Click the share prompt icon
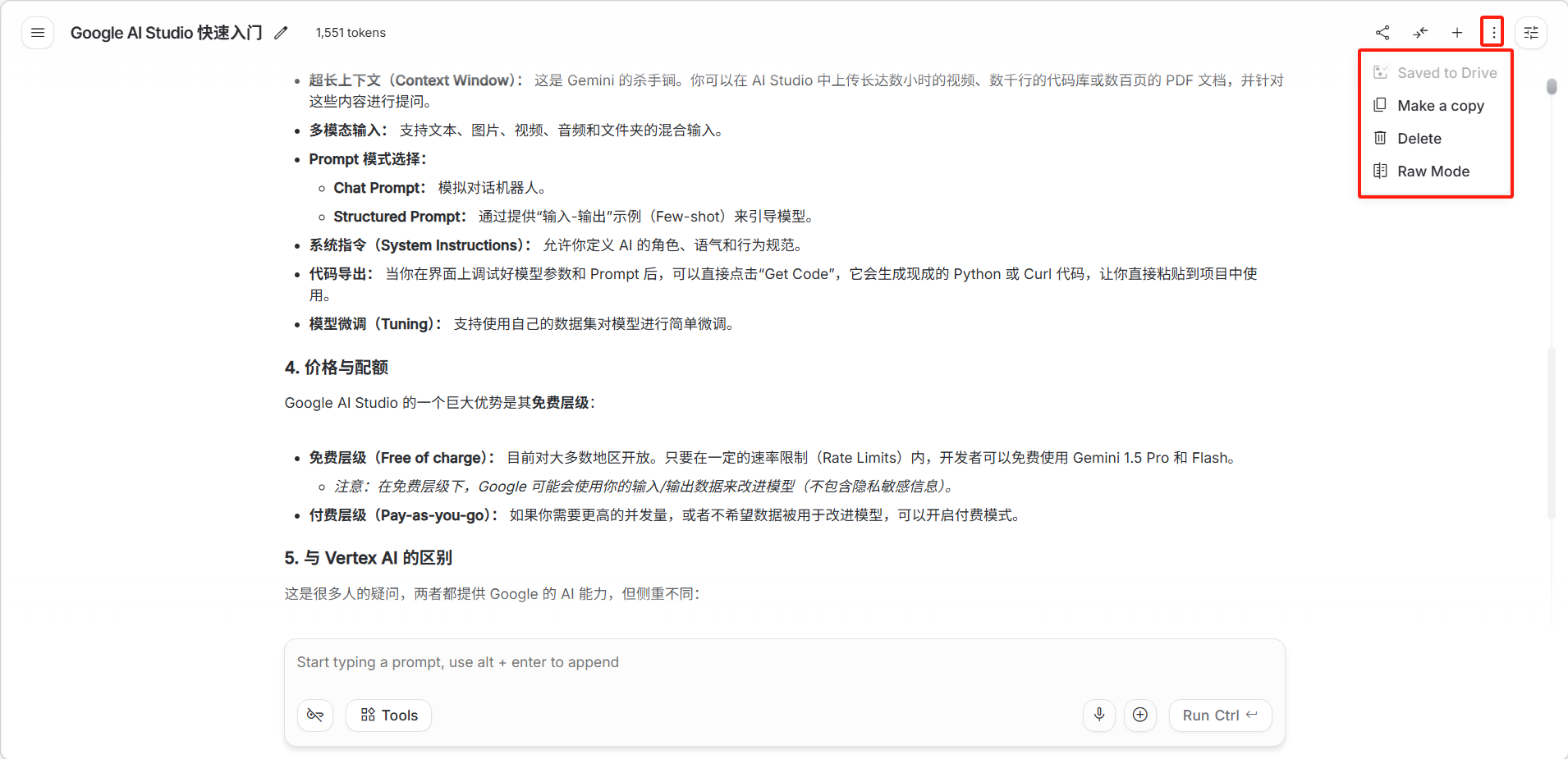 [x=1382, y=33]
